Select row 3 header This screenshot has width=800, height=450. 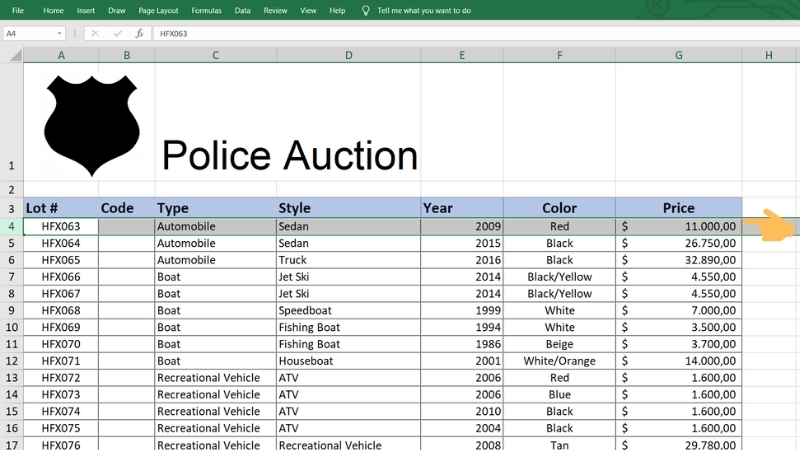tap(11, 208)
